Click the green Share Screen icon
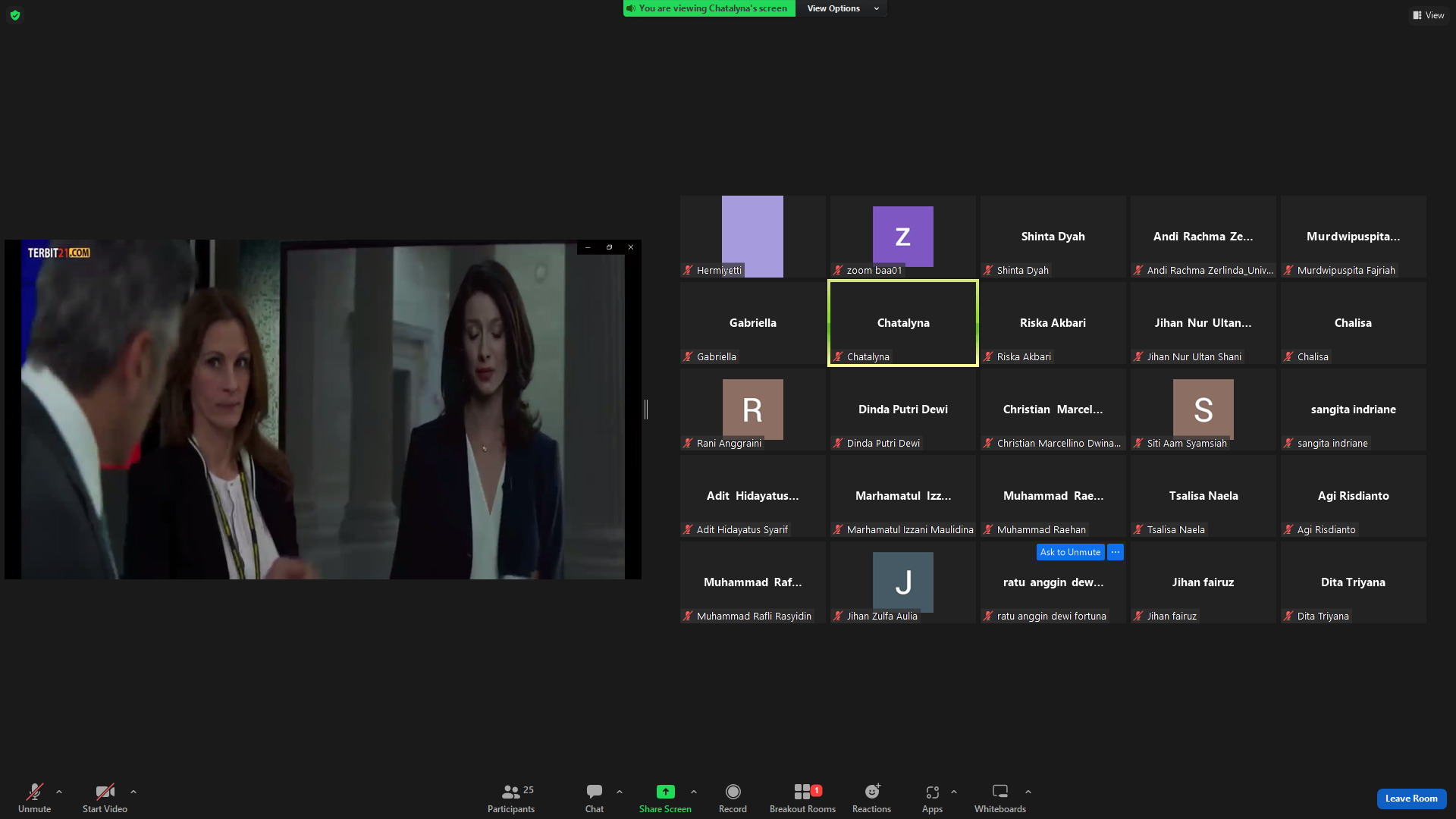 pos(665,792)
